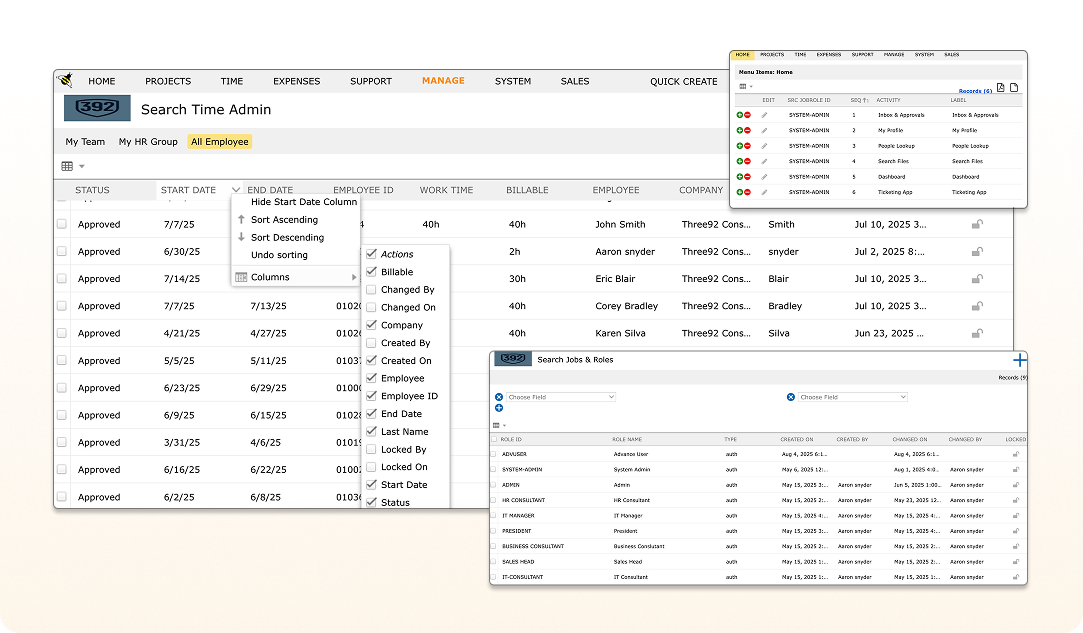
Task: Open the EXPENSES menu
Action: tap(296, 81)
